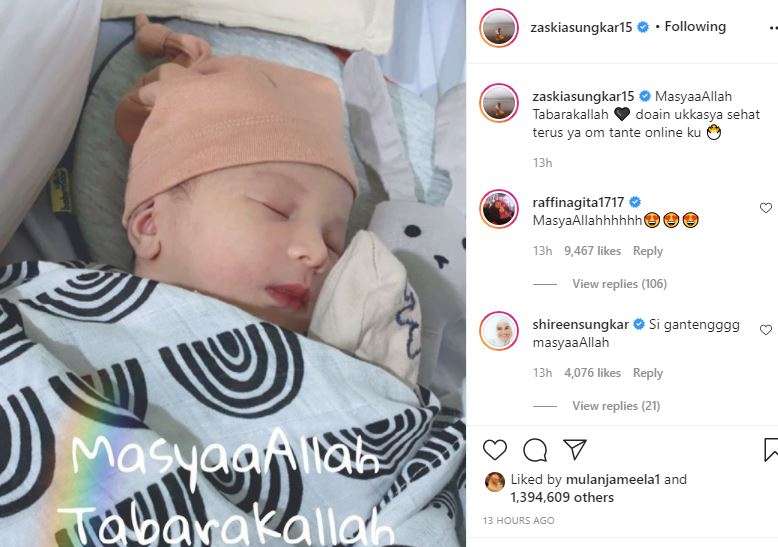Reply to the raffinagita1717 comment

point(648,251)
